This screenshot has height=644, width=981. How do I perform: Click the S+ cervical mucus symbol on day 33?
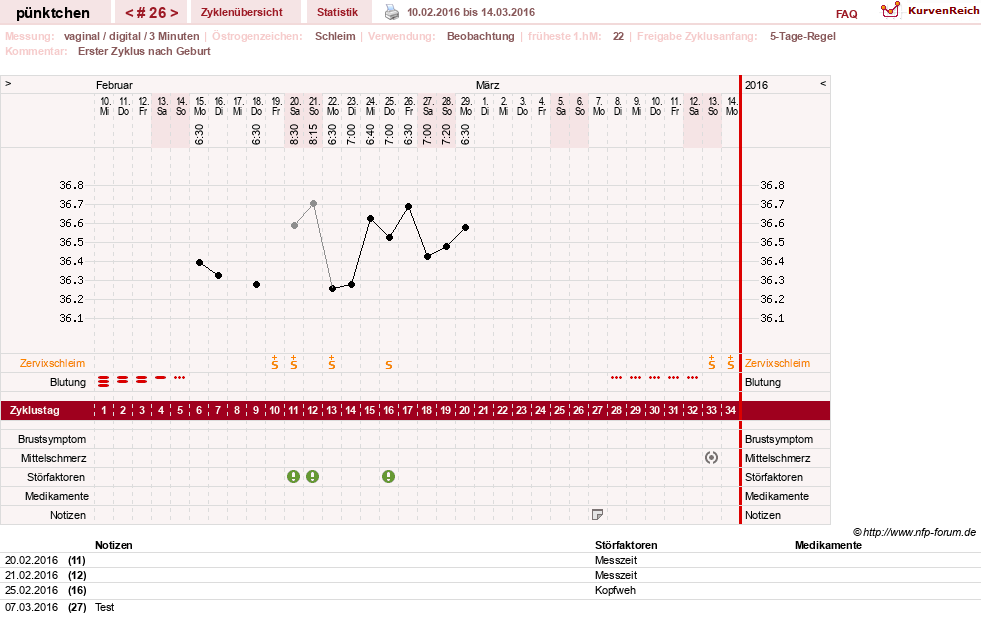point(711,362)
